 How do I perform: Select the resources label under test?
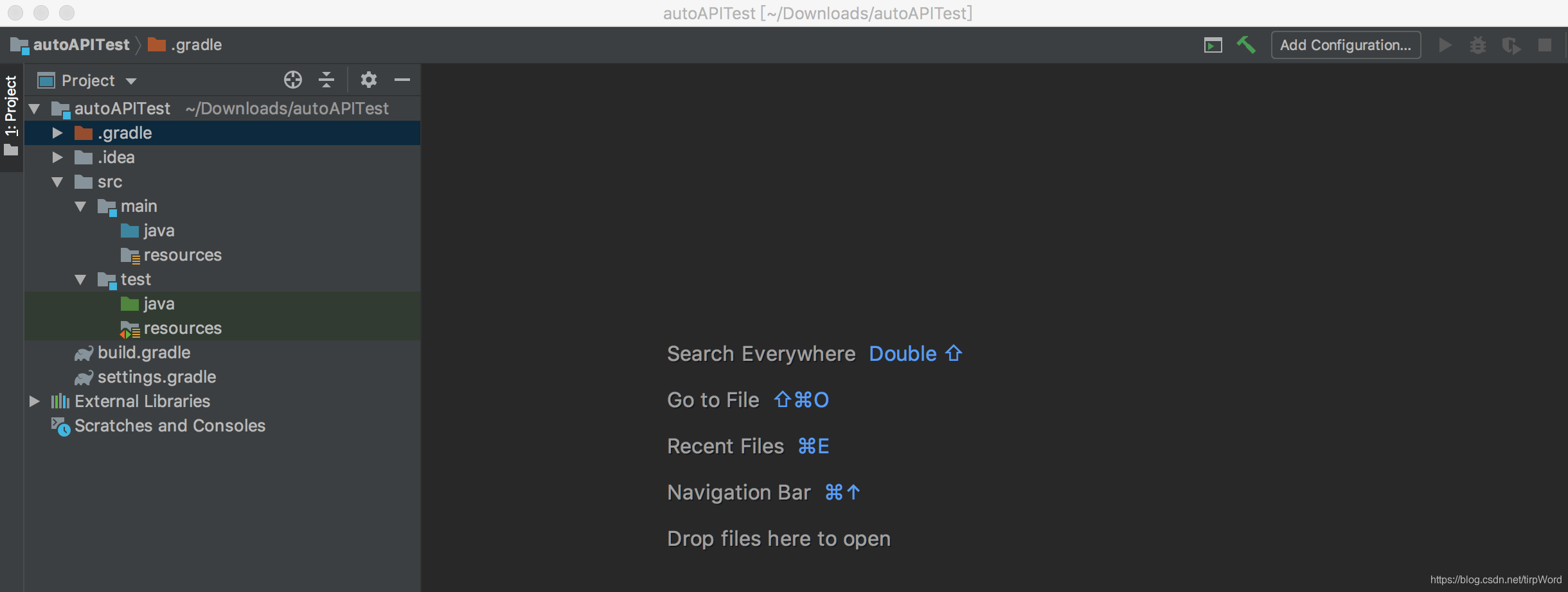tap(183, 328)
